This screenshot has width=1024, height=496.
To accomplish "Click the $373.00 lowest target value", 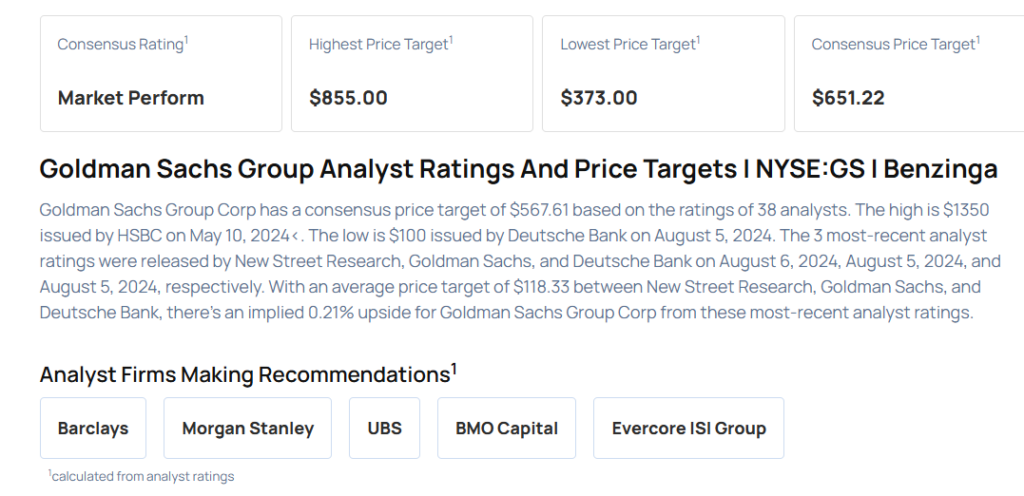I will (598, 98).
